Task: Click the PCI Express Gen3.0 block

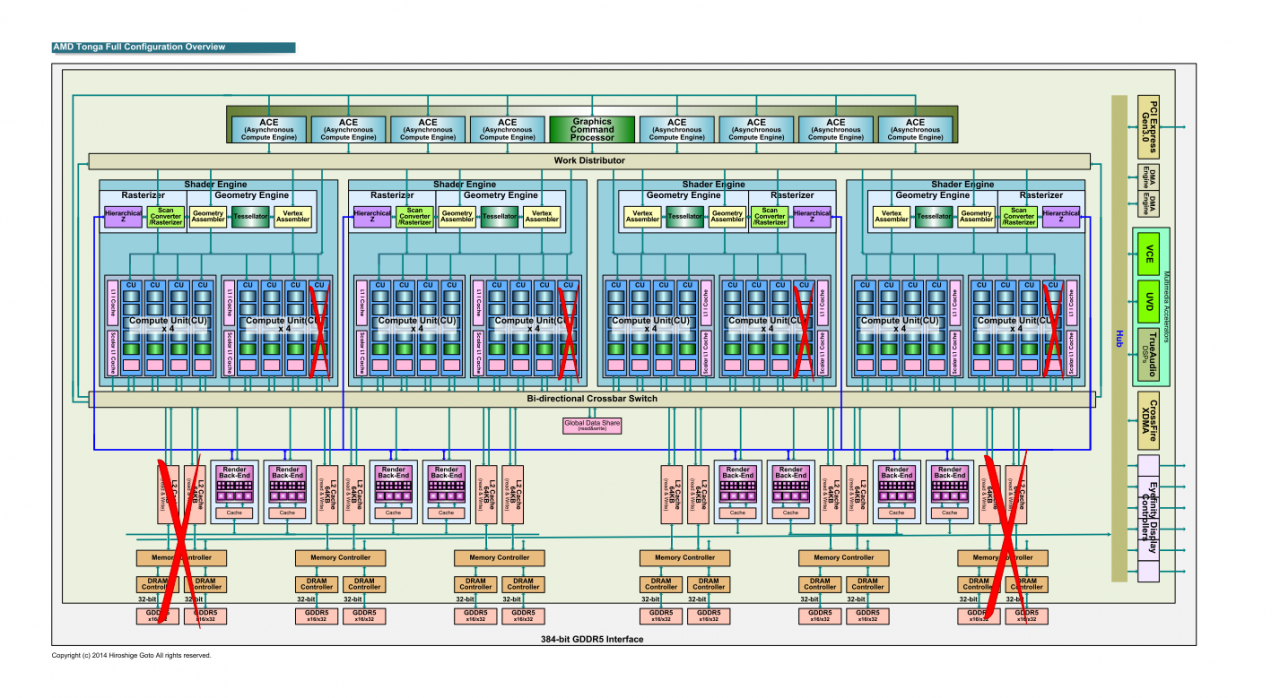Action: click(1149, 125)
